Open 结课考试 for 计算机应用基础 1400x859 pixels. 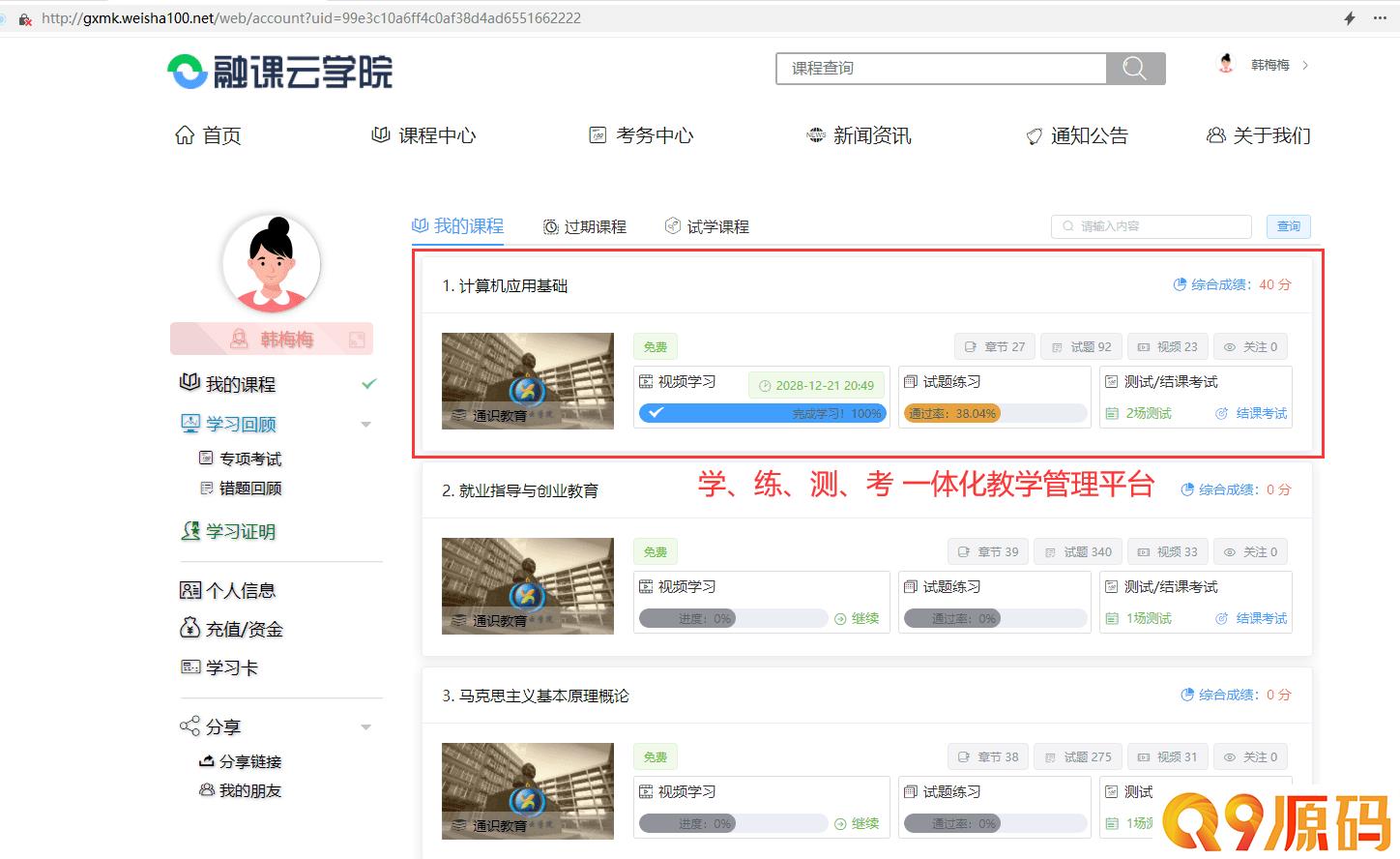click(1251, 413)
